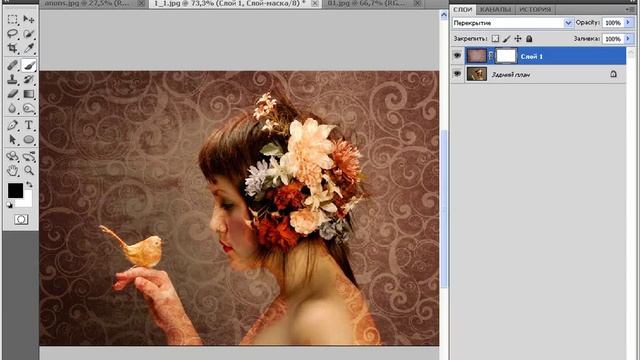
Task: Select the Слой 1 layer name
Action: [531, 56]
